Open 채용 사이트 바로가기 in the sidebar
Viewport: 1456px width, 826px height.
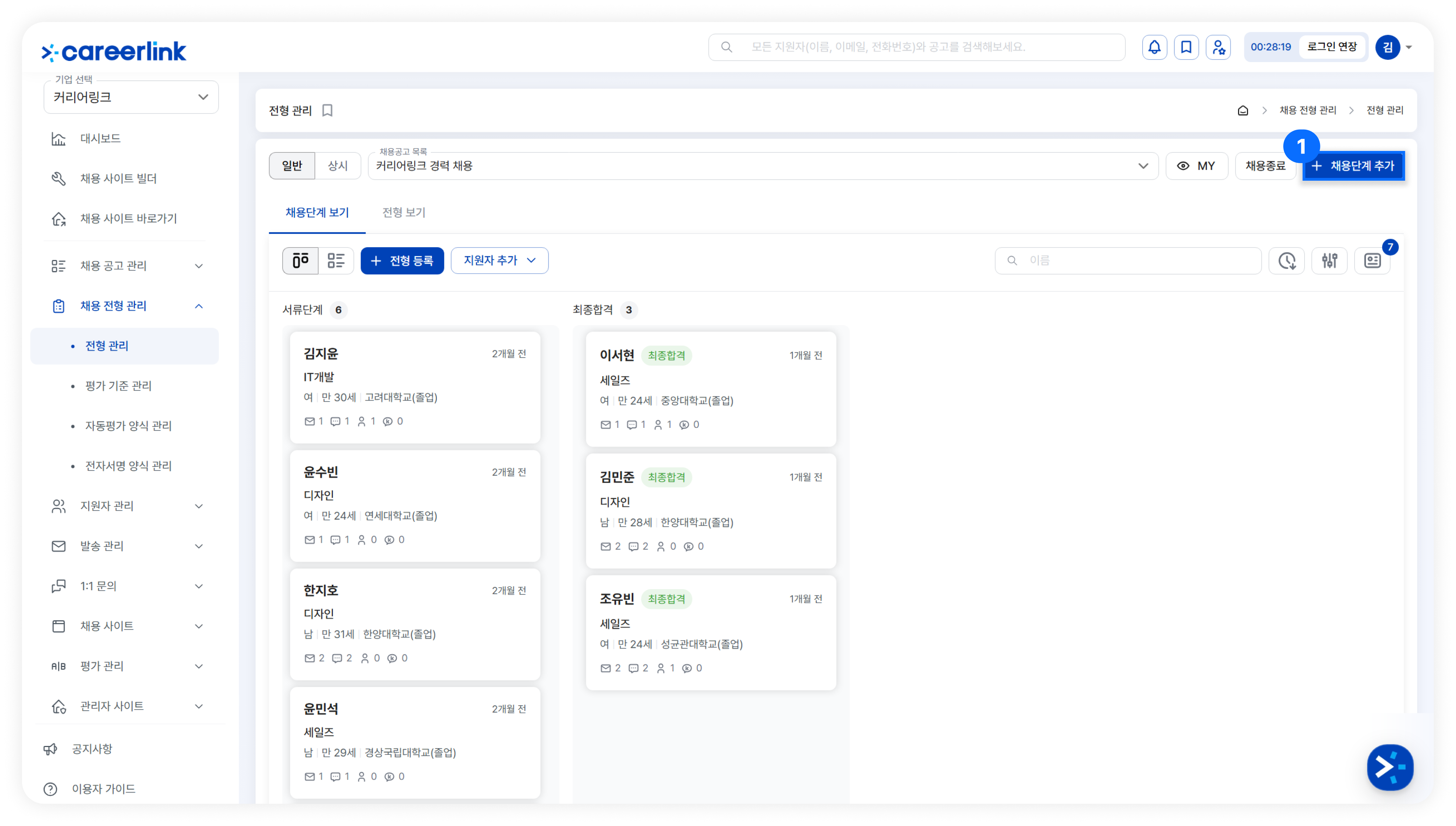(128, 219)
